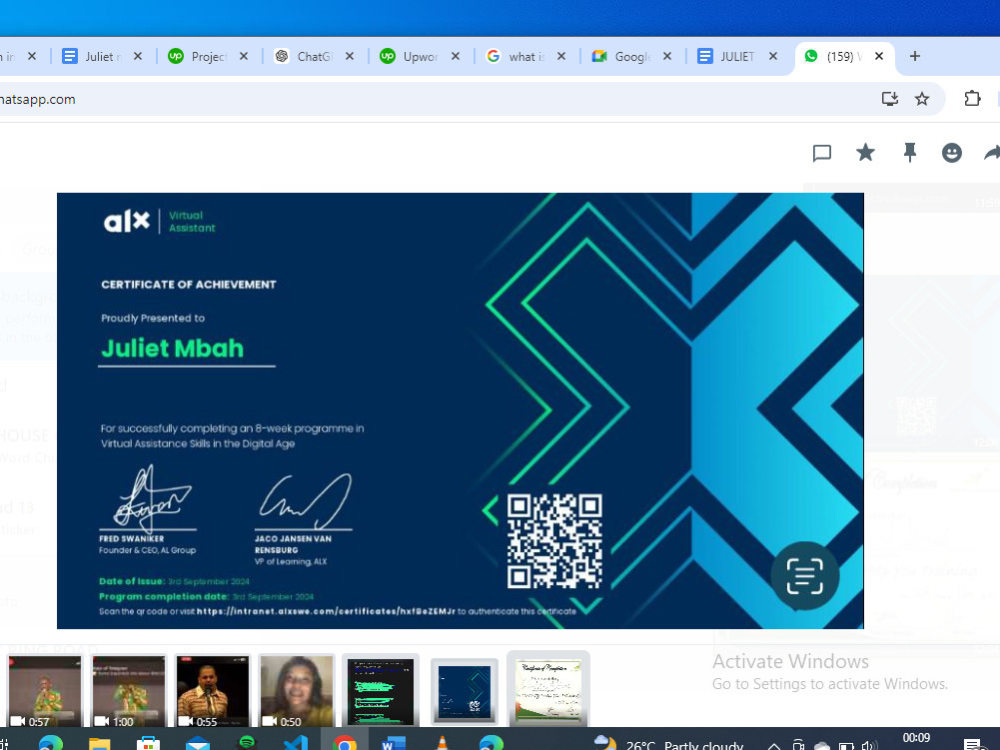Open the 0:55 video thumbnail
Image resolution: width=1000 pixels, height=750 pixels.
[x=212, y=691]
